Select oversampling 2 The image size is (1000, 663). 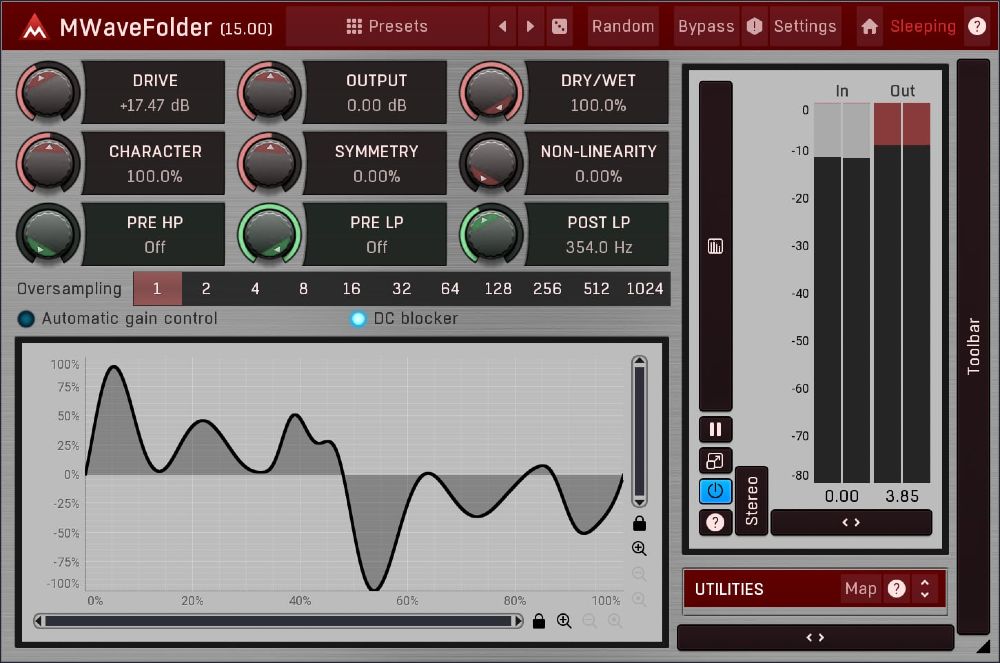click(x=206, y=289)
